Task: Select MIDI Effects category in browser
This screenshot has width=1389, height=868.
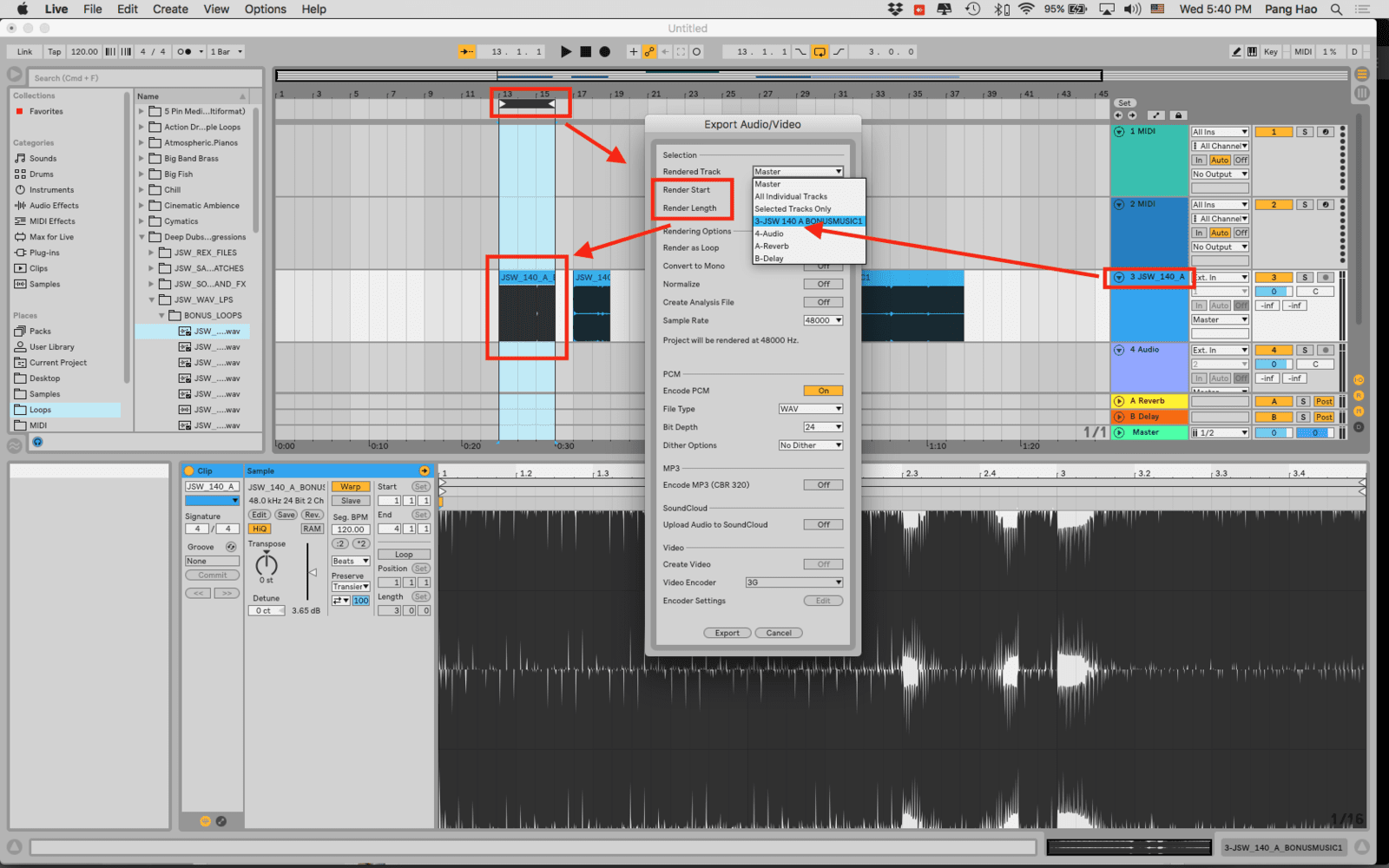Action: pyautogui.click(x=52, y=221)
